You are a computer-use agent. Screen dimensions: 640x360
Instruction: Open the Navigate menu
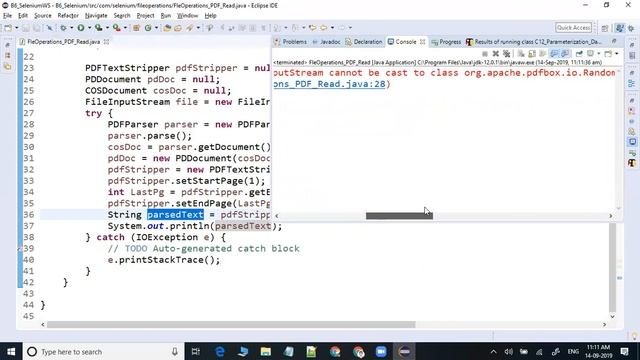[96, 16]
